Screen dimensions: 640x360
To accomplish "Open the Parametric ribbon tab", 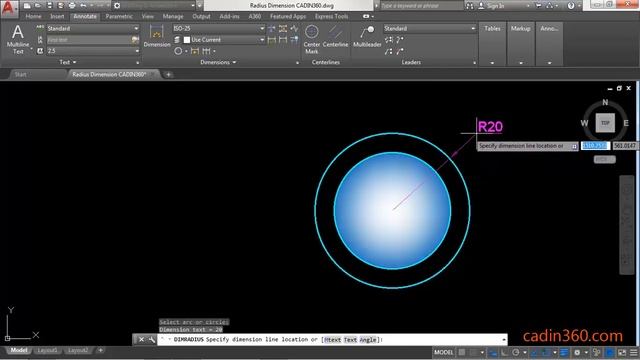I will 119,16.
